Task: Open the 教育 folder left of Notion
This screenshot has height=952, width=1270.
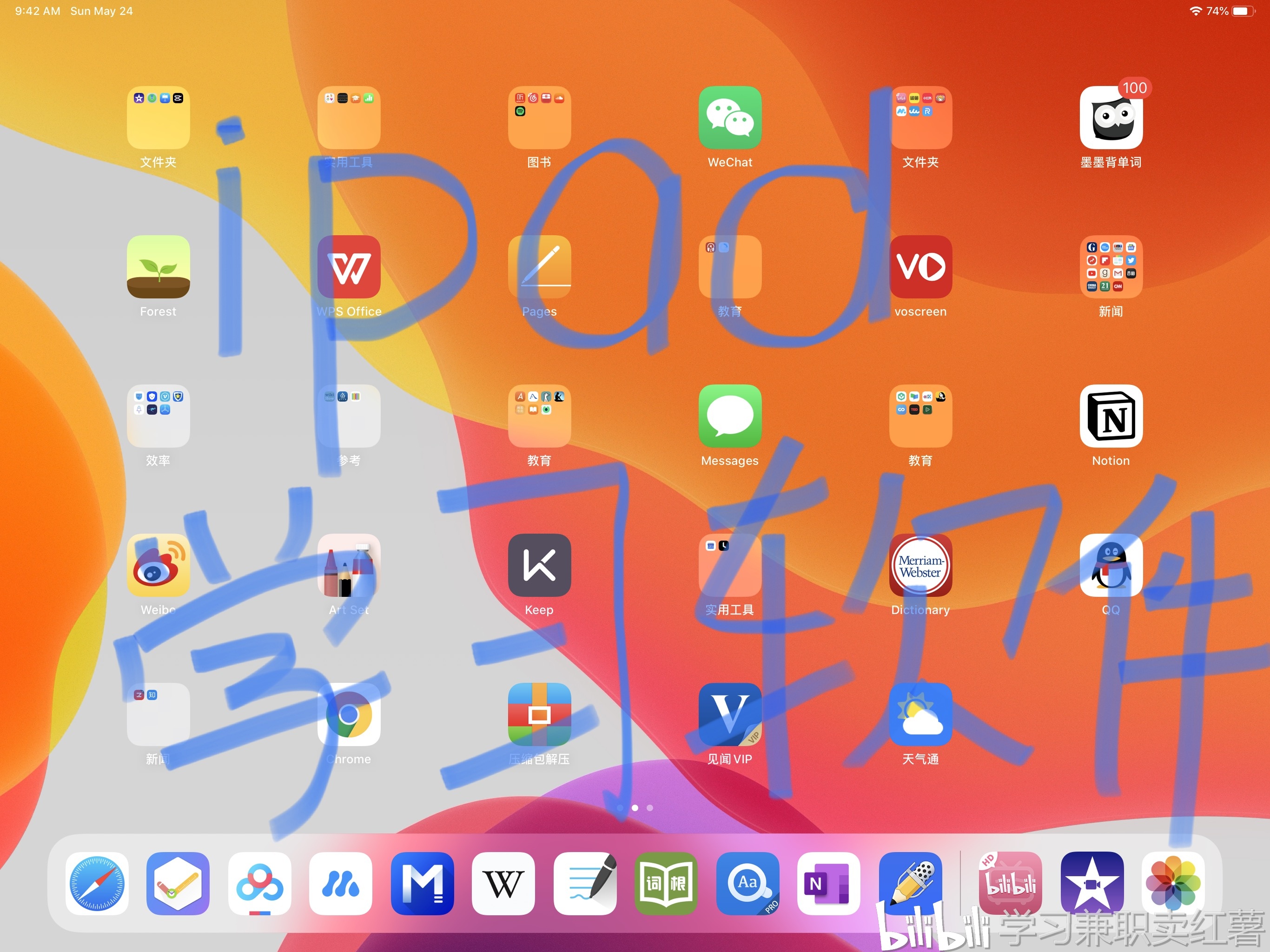Action: pyautogui.click(x=920, y=416)
